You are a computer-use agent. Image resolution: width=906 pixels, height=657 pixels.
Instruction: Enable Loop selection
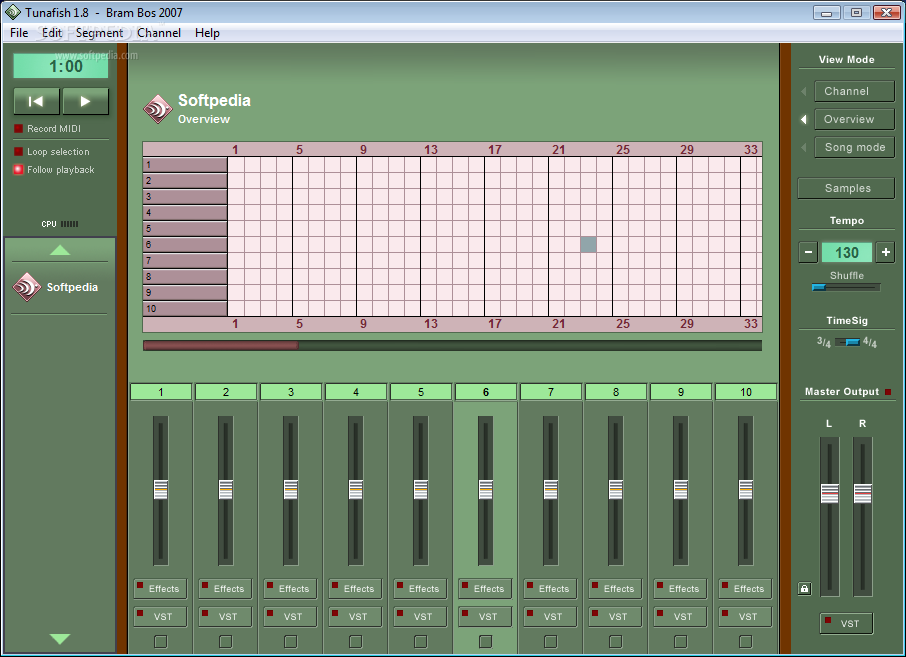pos(18,151)
